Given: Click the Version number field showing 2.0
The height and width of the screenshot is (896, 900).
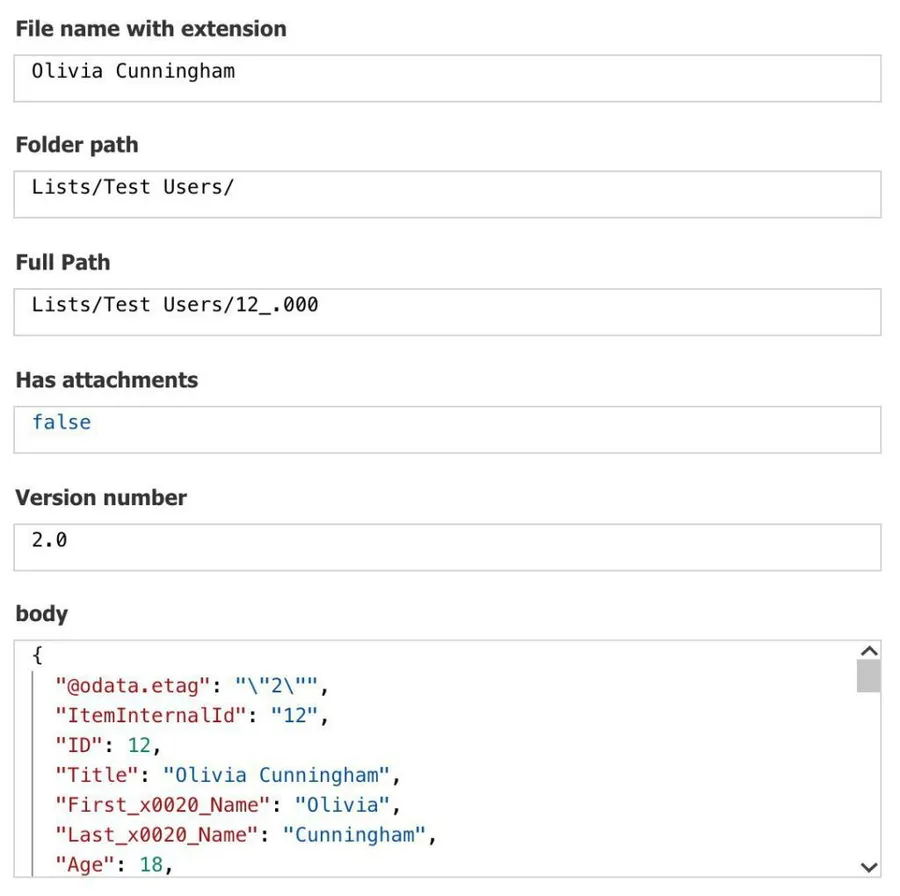Looking at the screenshot, I should tap(446, 546).
